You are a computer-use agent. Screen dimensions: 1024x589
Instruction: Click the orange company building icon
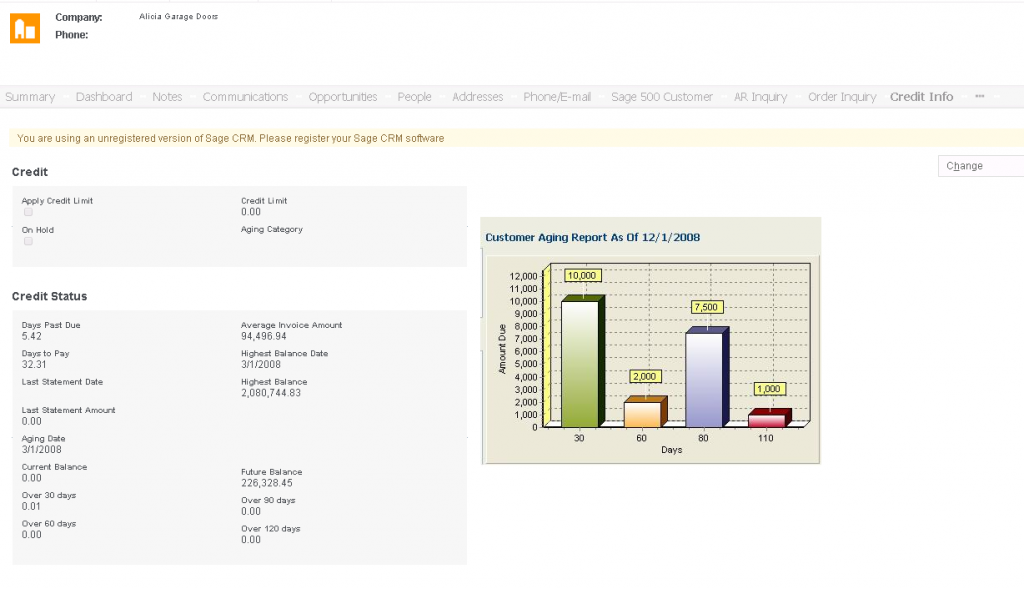point(25,28)
